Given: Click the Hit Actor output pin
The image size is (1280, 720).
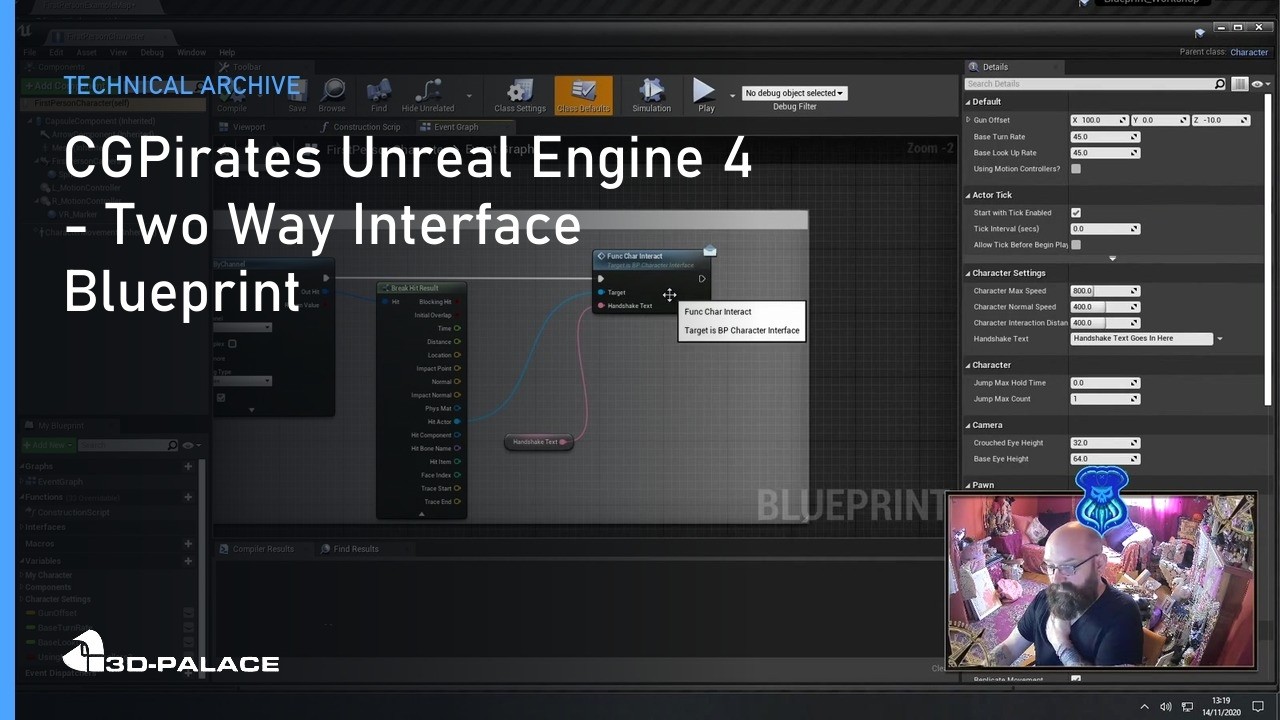Looking at the screenshot, I should (457, 422).
